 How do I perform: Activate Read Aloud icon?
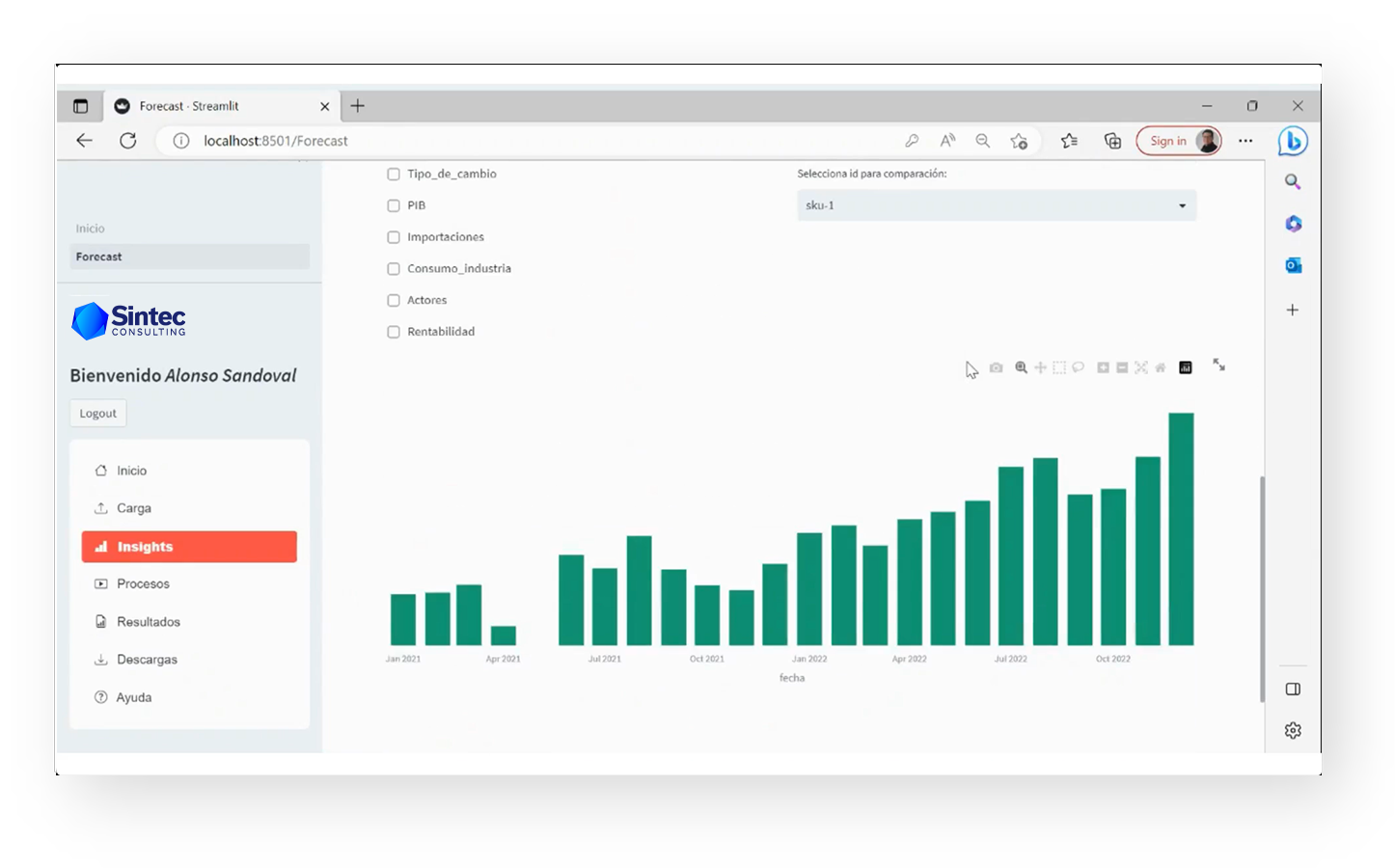coord(947,141)
